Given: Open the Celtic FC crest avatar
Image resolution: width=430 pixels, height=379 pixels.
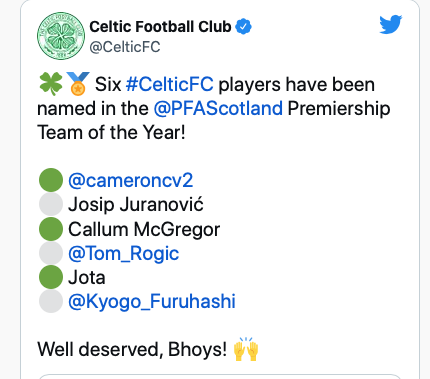Looking at the screenshot, I should pyautogui.click(x=61, y=36).
